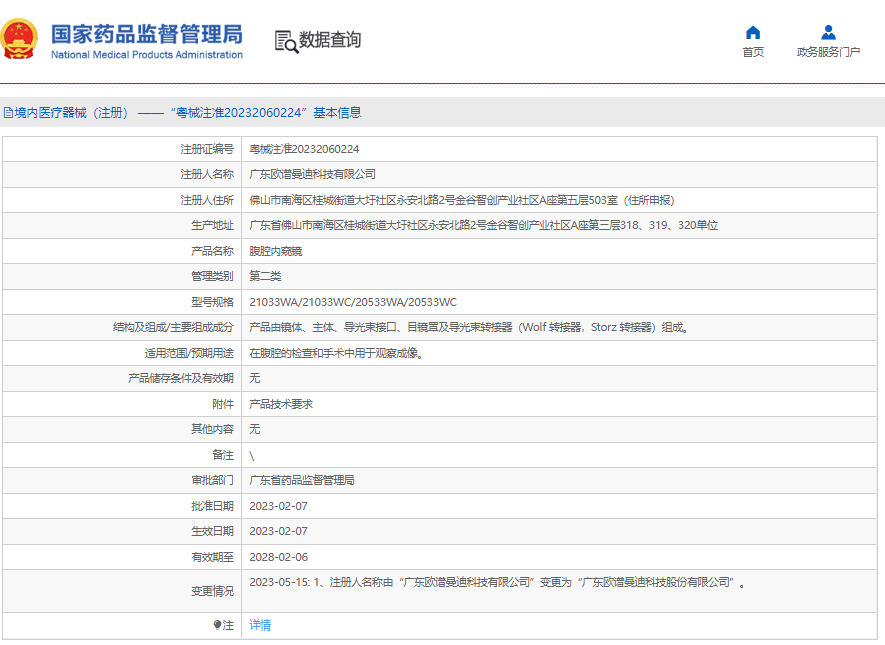Click the document icon before 境内医疗器械
Viewport: 885px width, 645px height.
click(x=8, y=113)
